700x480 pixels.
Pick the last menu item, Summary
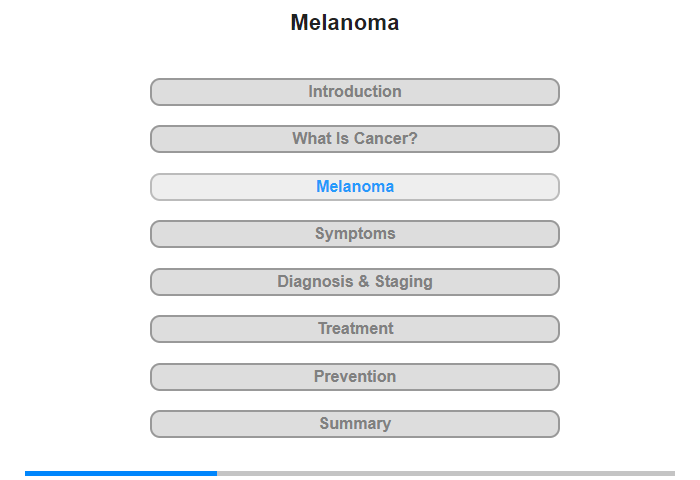[354, 424]
